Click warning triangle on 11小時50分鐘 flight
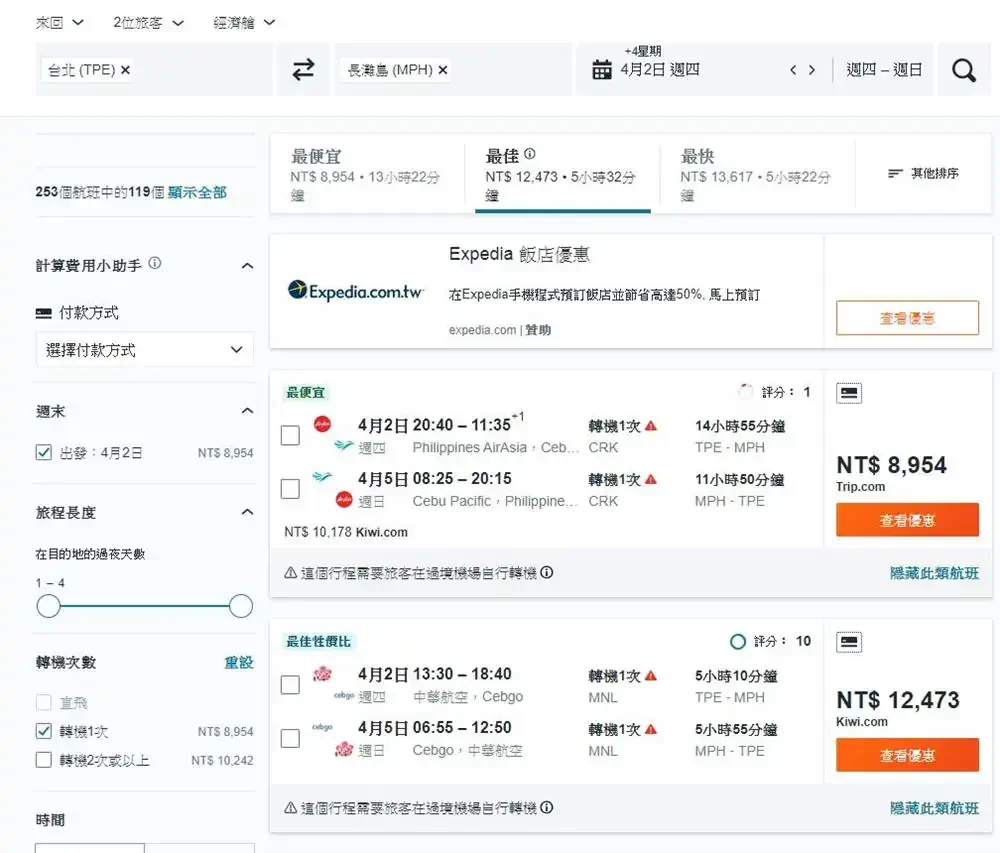Screen dimensions: 1000x853 pos(651,479)
